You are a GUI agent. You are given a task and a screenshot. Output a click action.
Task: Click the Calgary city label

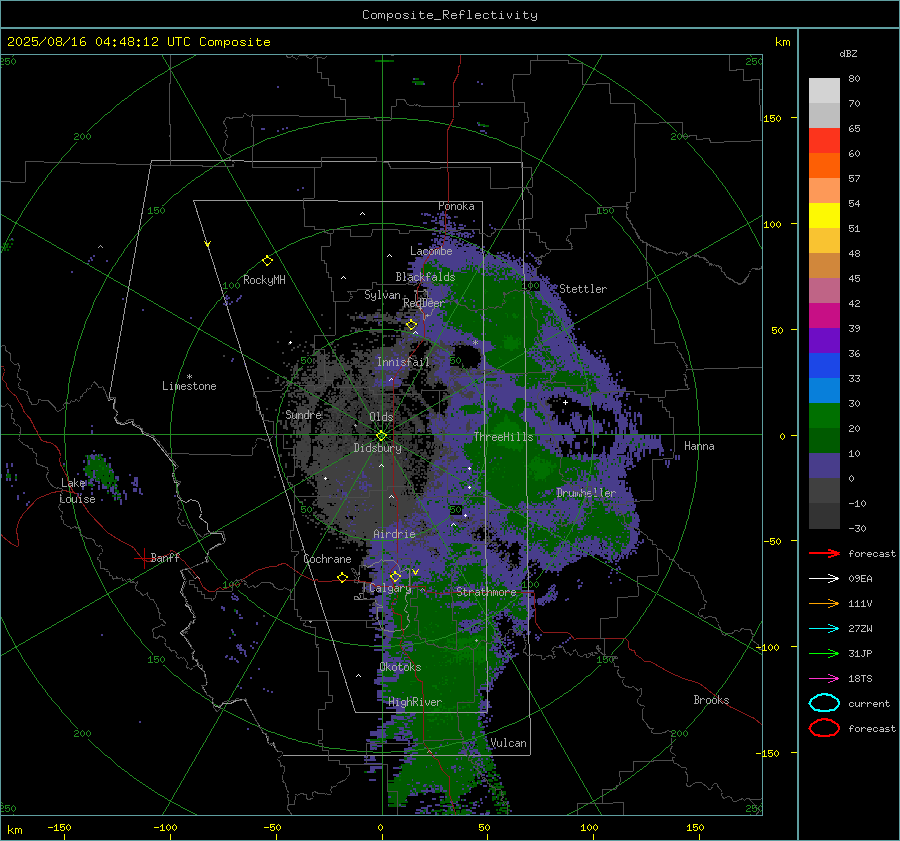tap(390, 588)
